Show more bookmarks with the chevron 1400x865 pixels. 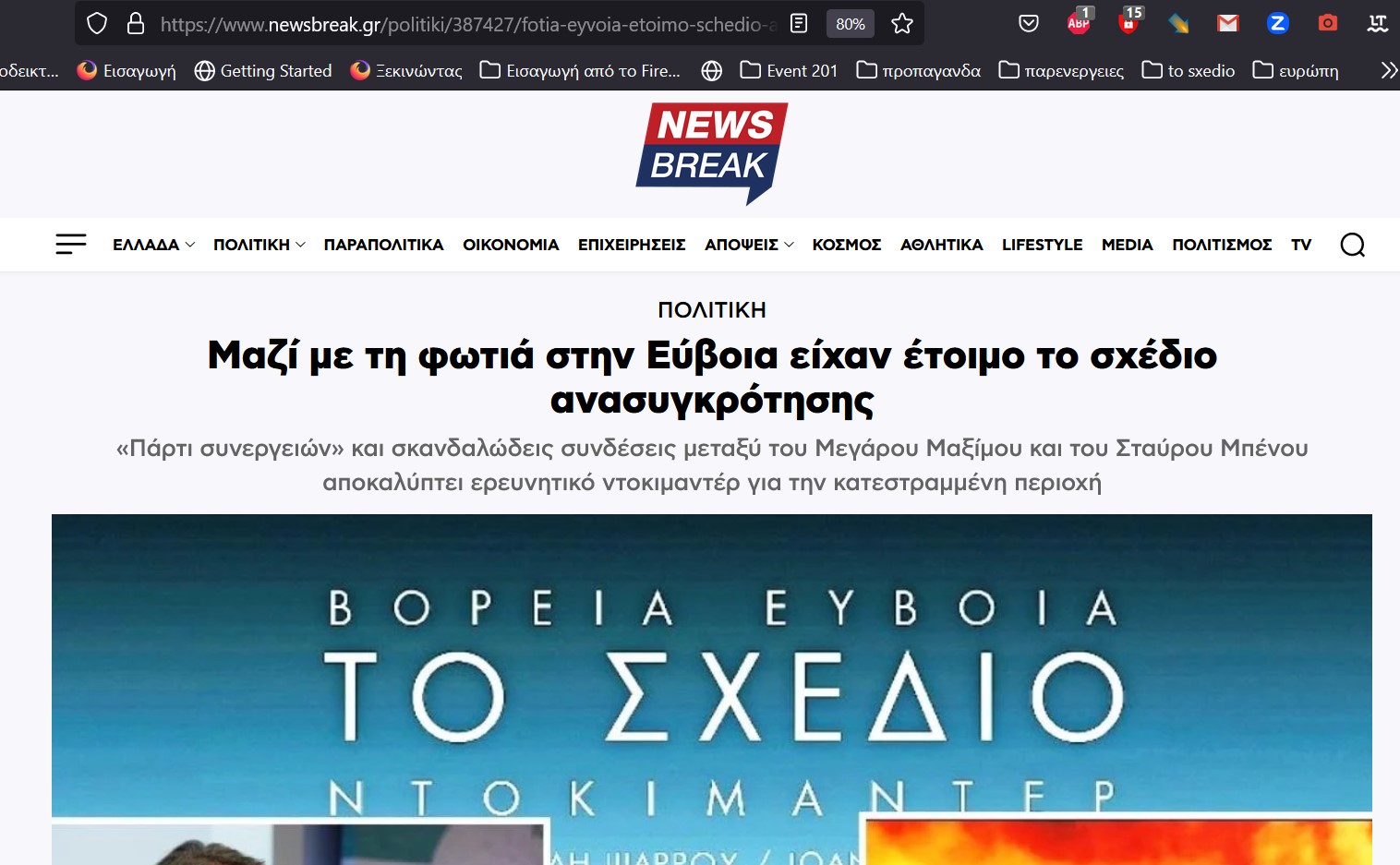point(1388,71)
